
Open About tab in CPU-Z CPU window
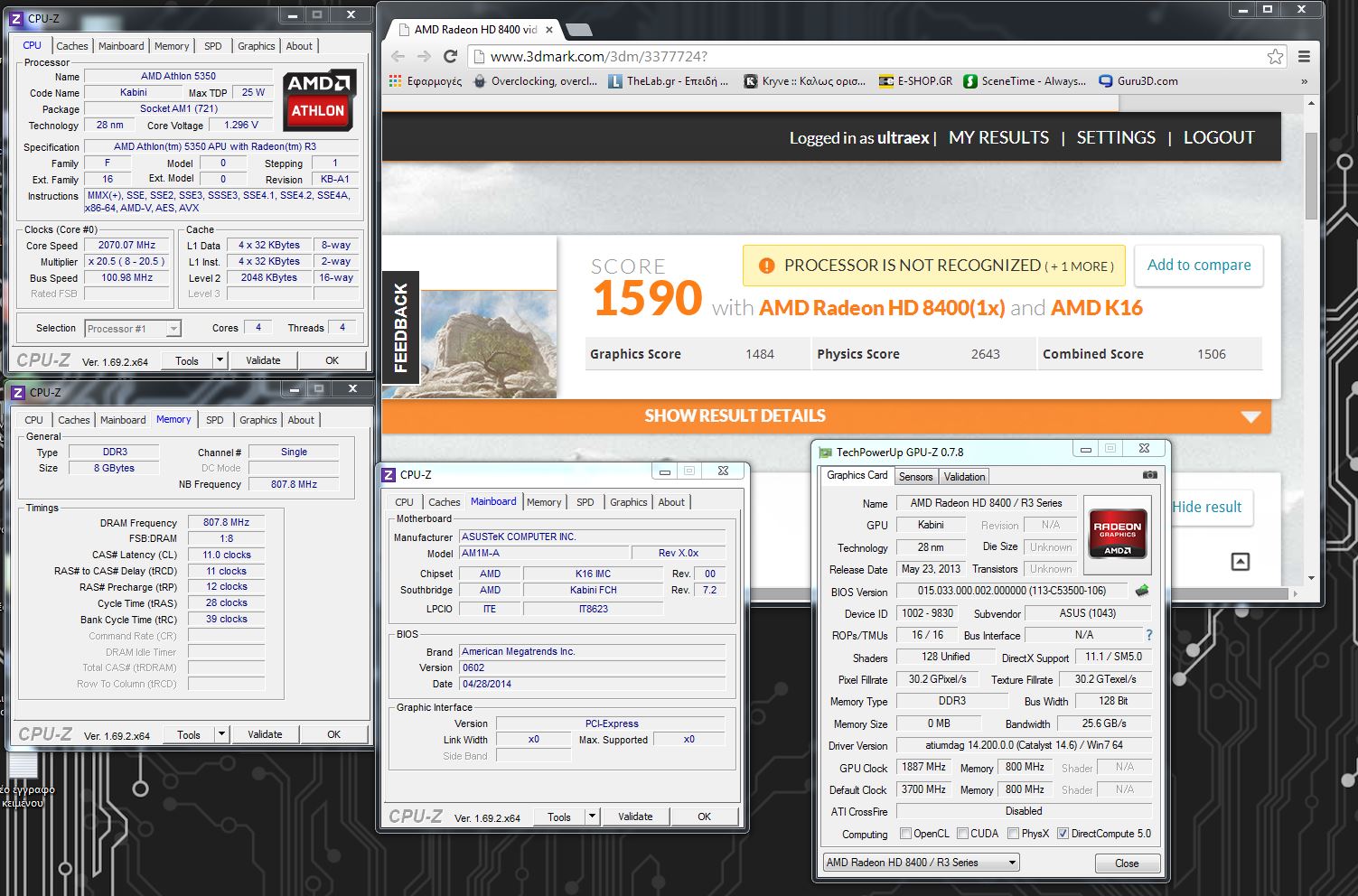point(299,46)
